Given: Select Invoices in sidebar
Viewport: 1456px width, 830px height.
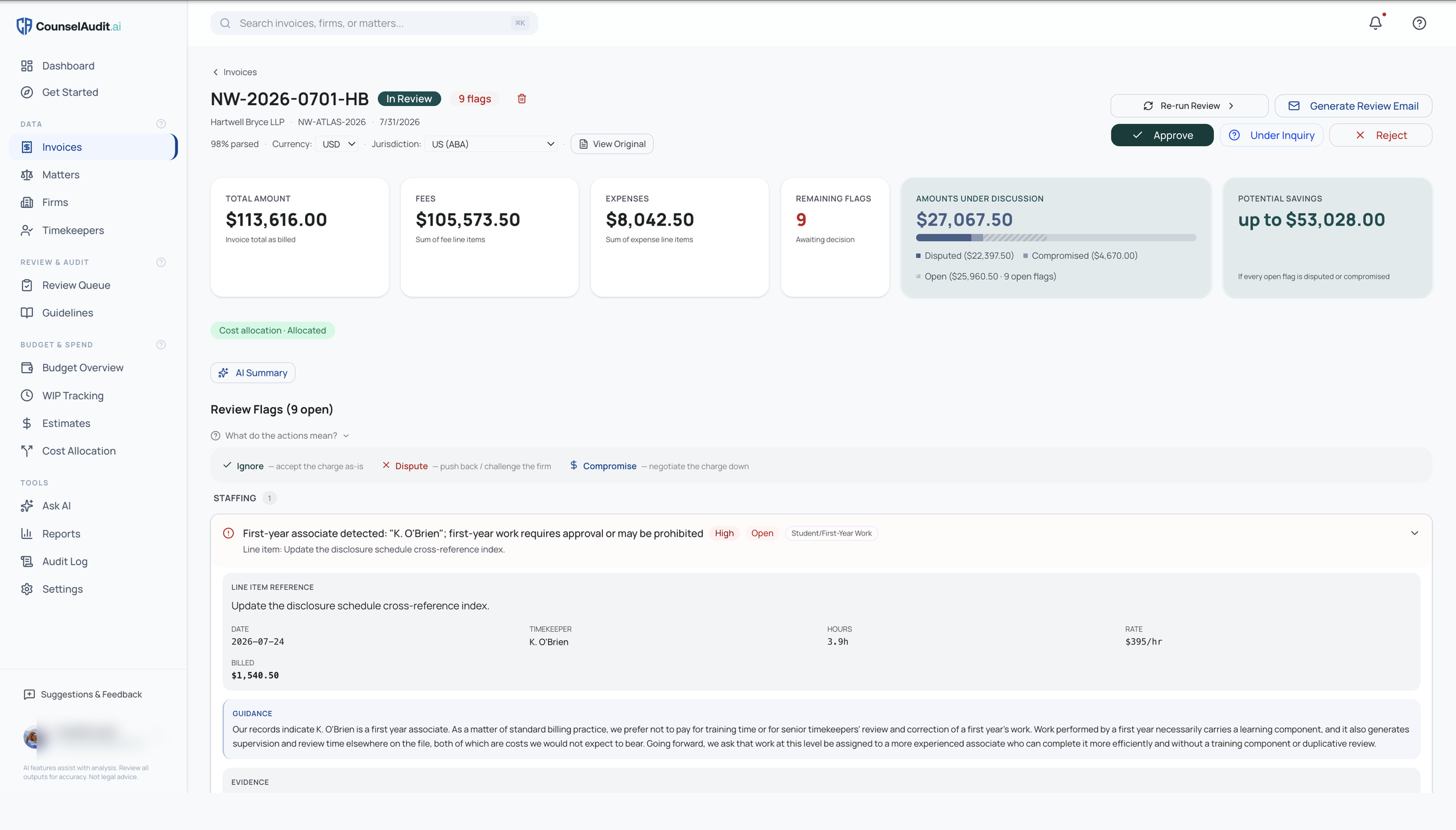Looking at the screenshot, I should click(x=93, y=147).
